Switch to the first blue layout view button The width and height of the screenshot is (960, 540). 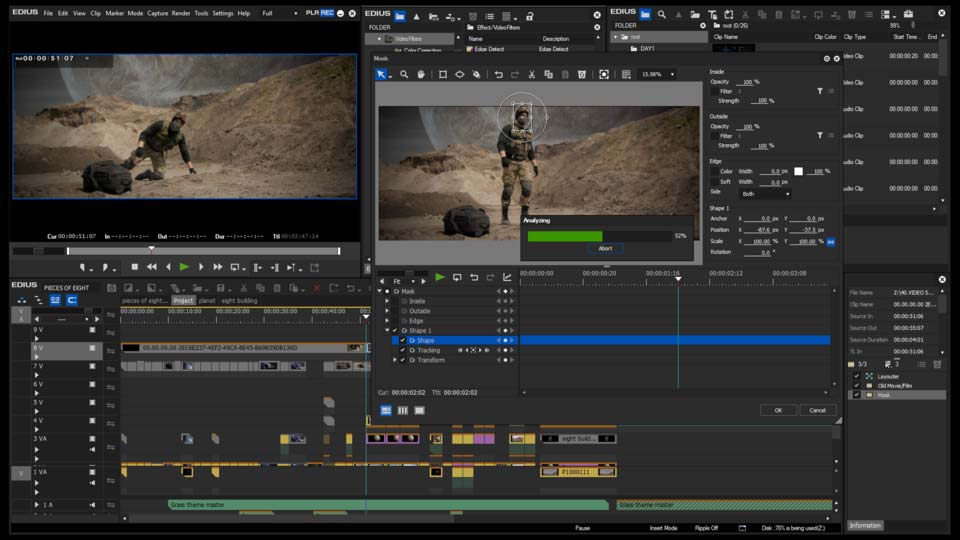coord(386,410)
